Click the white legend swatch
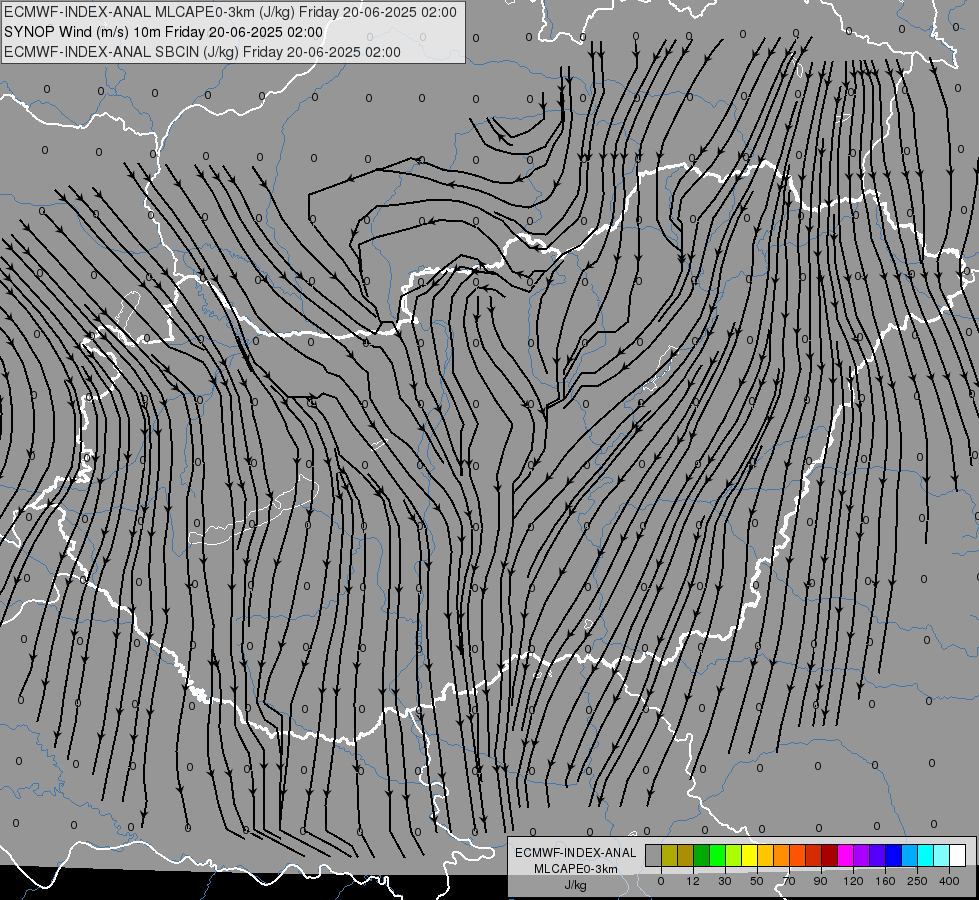This screenshot has width=979, height=900. click(958, 855)
